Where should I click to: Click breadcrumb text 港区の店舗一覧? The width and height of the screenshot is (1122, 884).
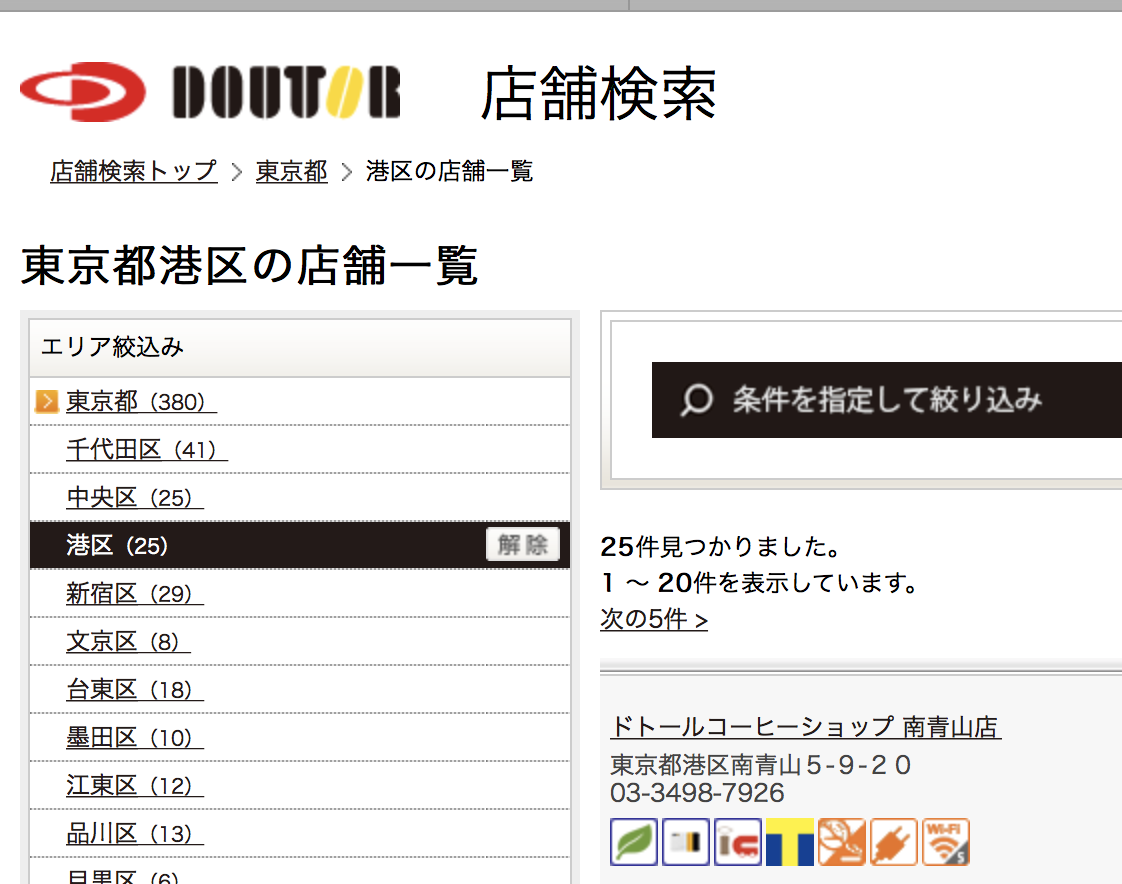[x=449, y=172]
